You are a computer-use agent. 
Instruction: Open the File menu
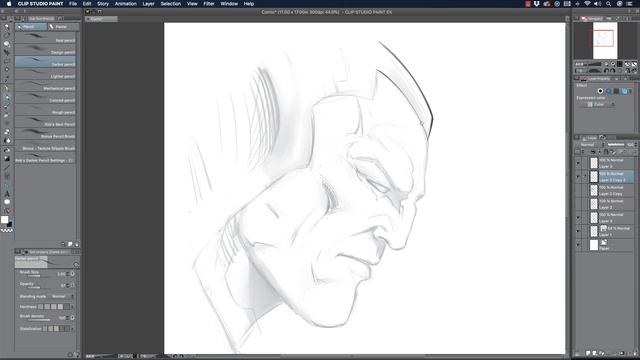point(73,4)
